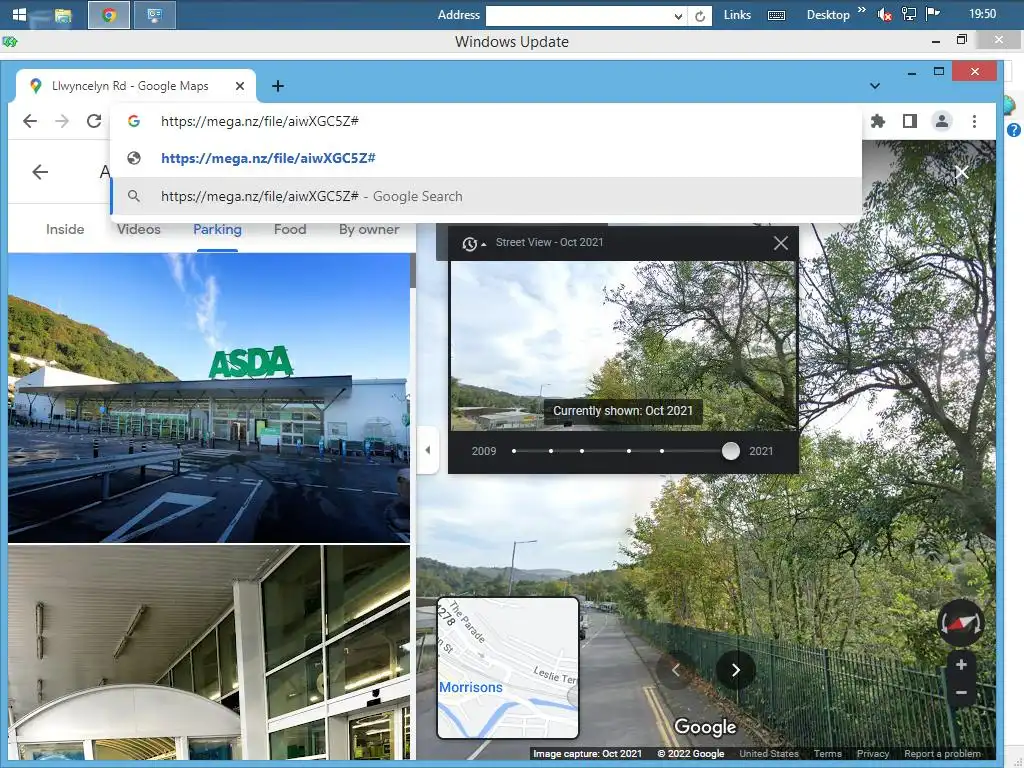Select the mega.nz Google Search suggestion
Image resolution: width=1024 pixels, height=768 pixels.
(487, 196)
